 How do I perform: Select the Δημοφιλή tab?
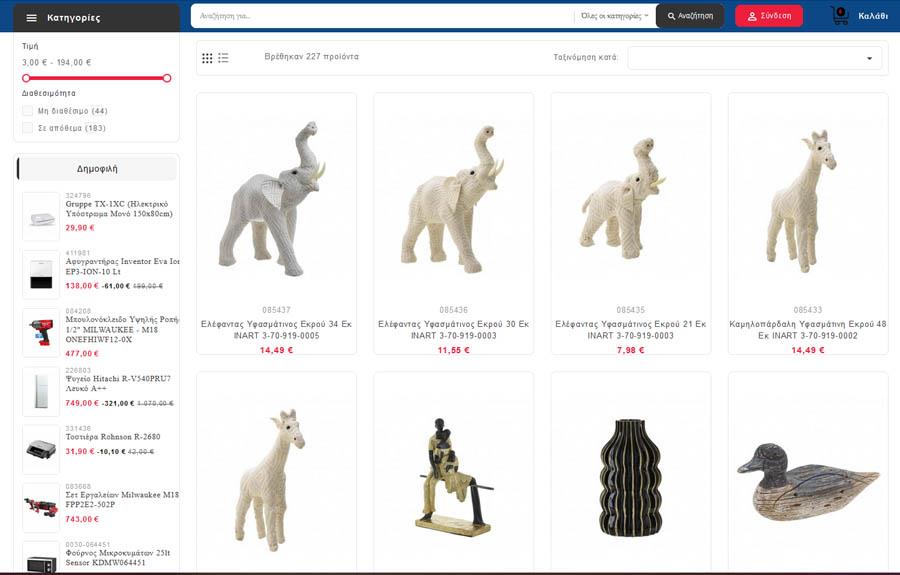pyautogui.click(x=97, y=169)
